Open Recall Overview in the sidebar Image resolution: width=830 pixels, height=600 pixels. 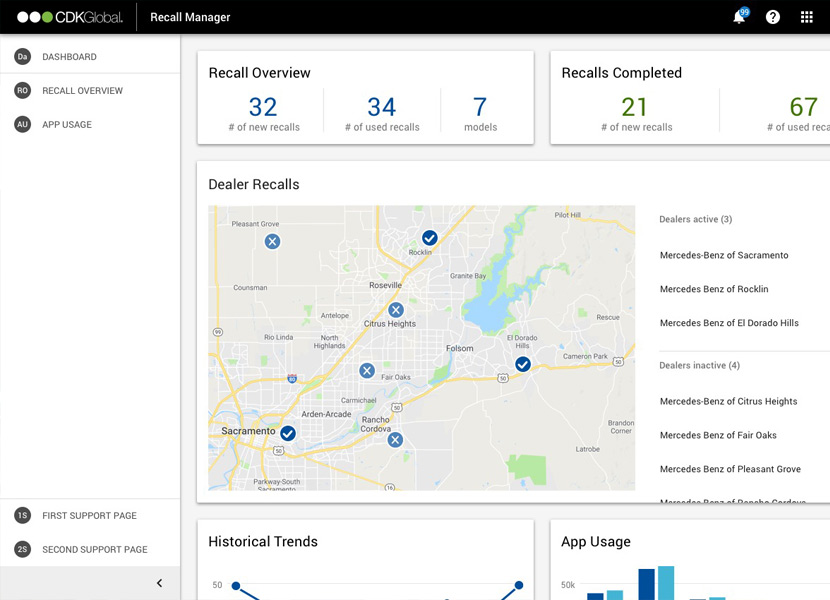coord(90,91)
